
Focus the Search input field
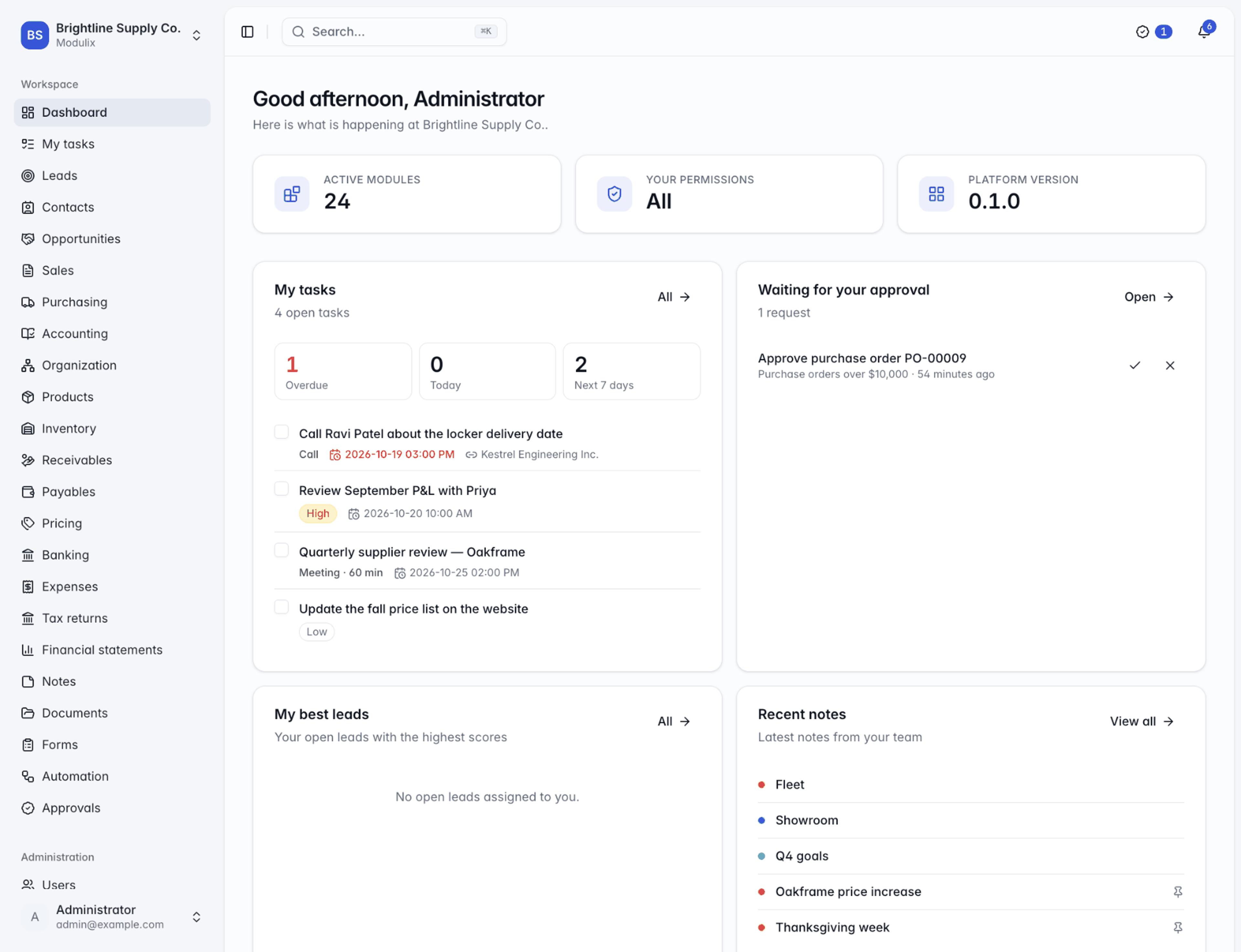[x=394, y=32]
